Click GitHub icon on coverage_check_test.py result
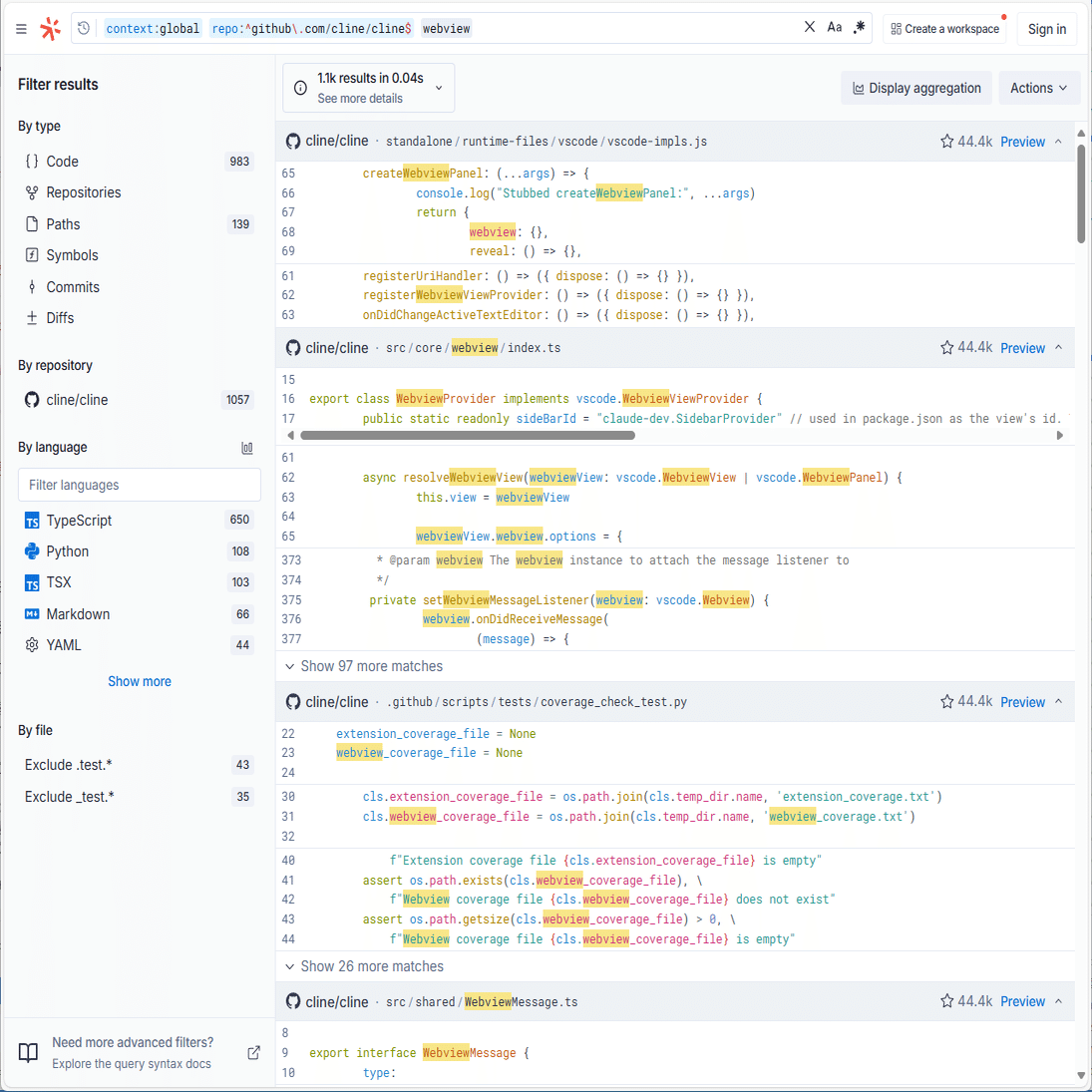1092x1092 pixels. point(293,701)
